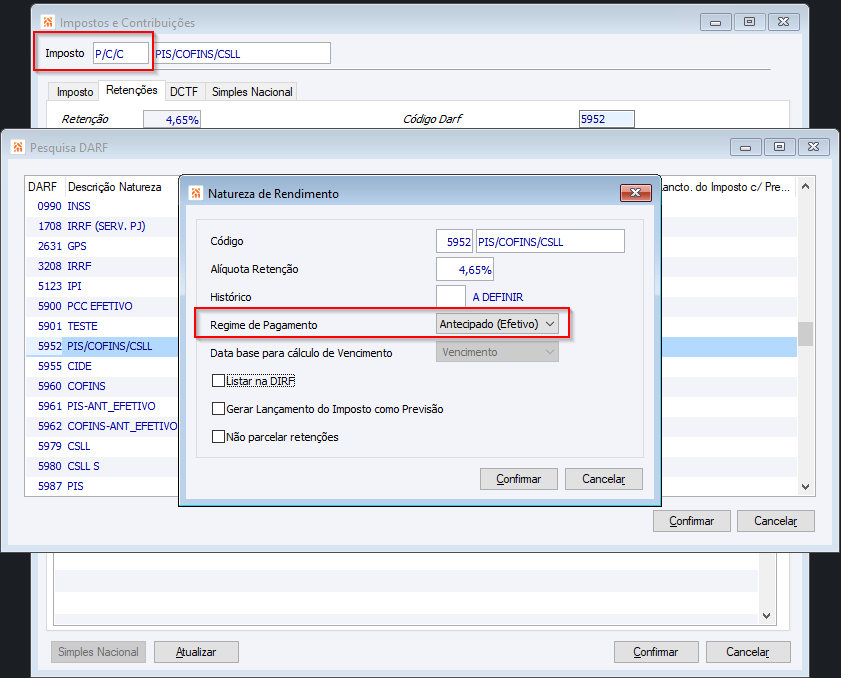The width and height of the screenshot is (841, 678).
Task: Minimize the Impostos e Contribuições window
Action: (x=715, y=22)
